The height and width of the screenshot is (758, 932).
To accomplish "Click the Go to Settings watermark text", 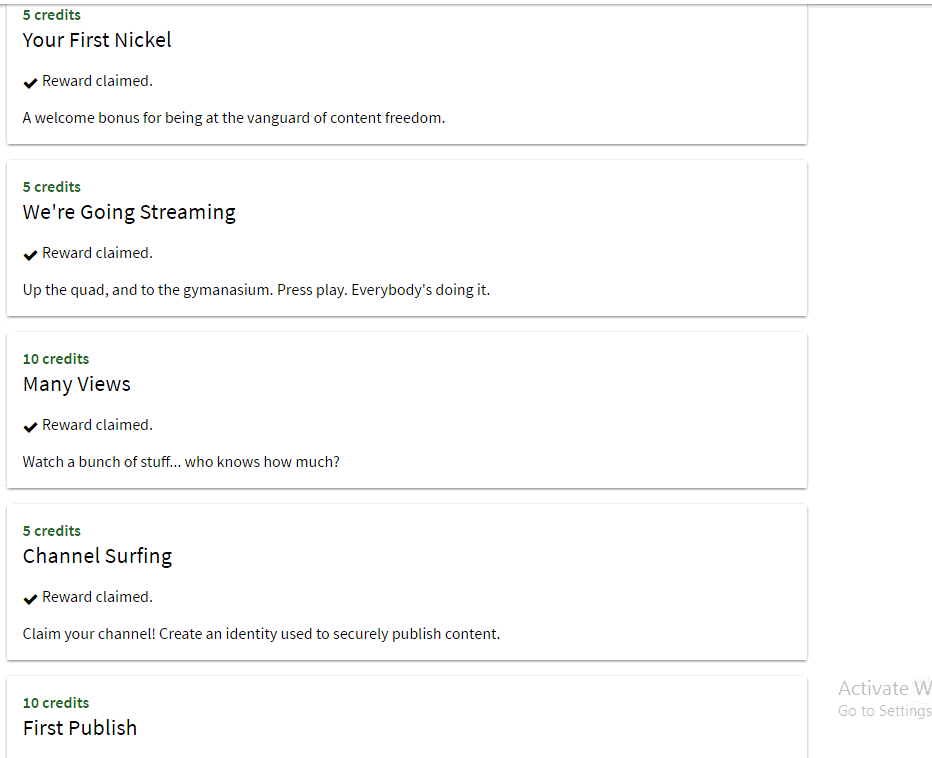I will 884,711.
